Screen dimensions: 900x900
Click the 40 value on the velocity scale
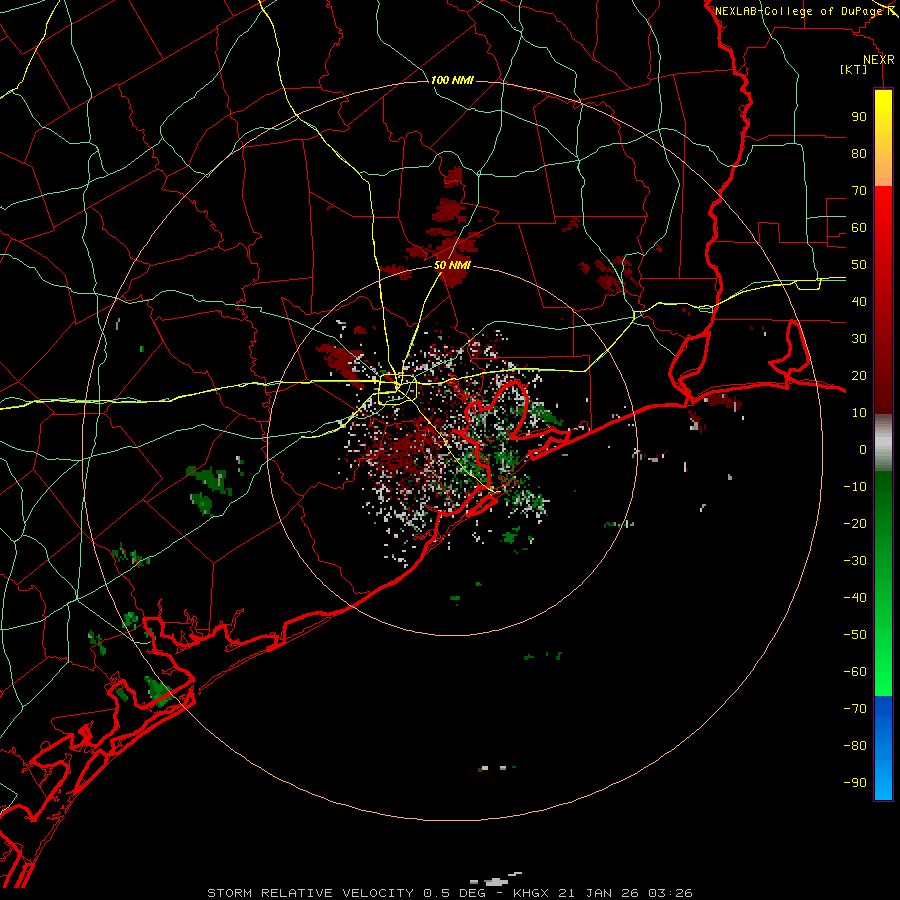pos(859,301)
